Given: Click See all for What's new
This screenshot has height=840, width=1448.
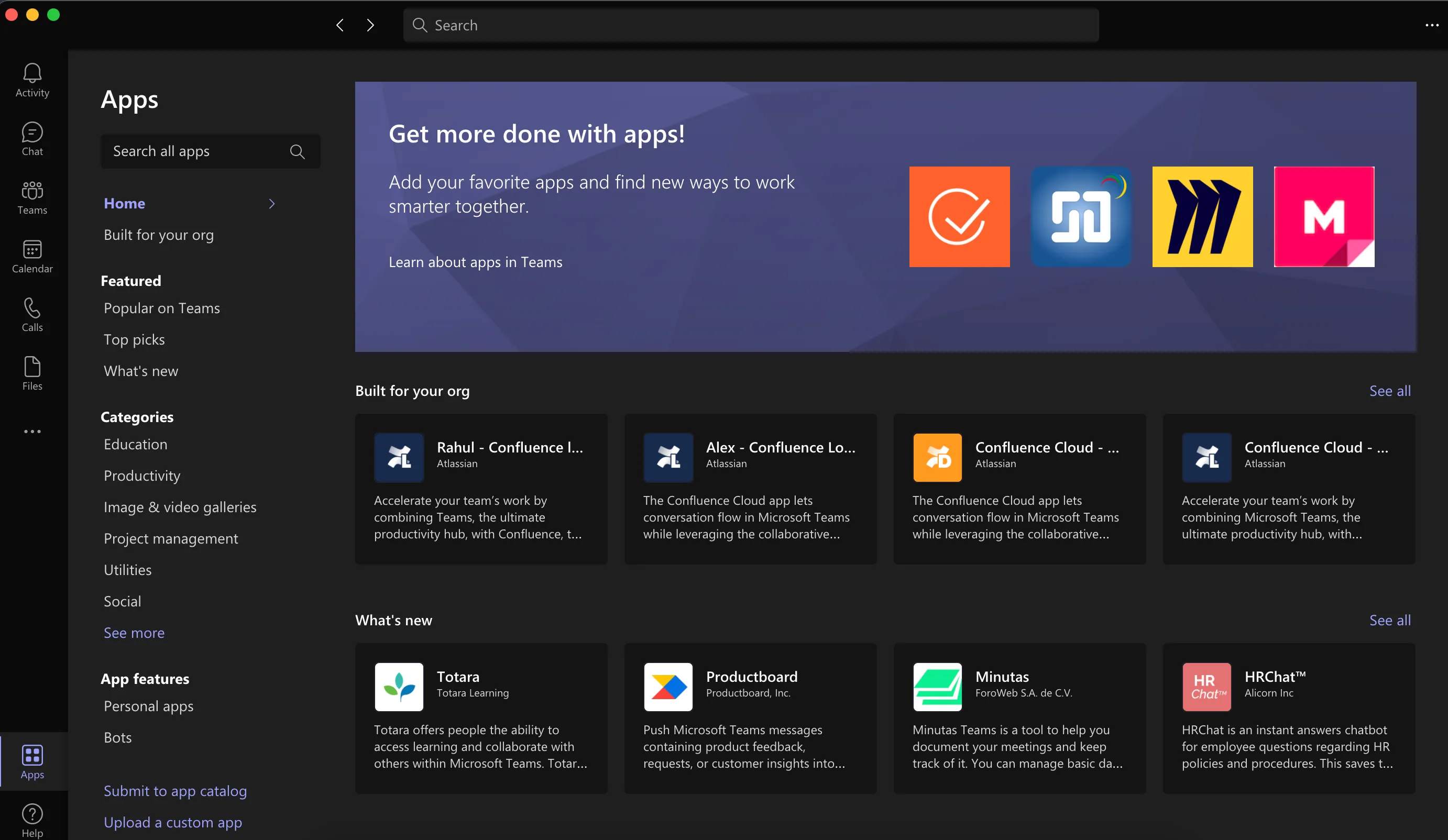Looking at the screenshot, I should (x=1390, y=620).
